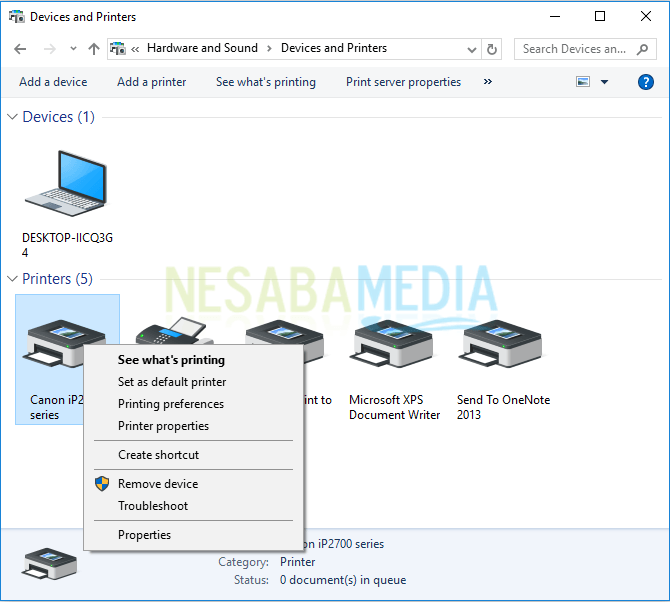The width and height of the screenshot is (670, 602).
Task: Change your view icon
Action: click(583, 81)
